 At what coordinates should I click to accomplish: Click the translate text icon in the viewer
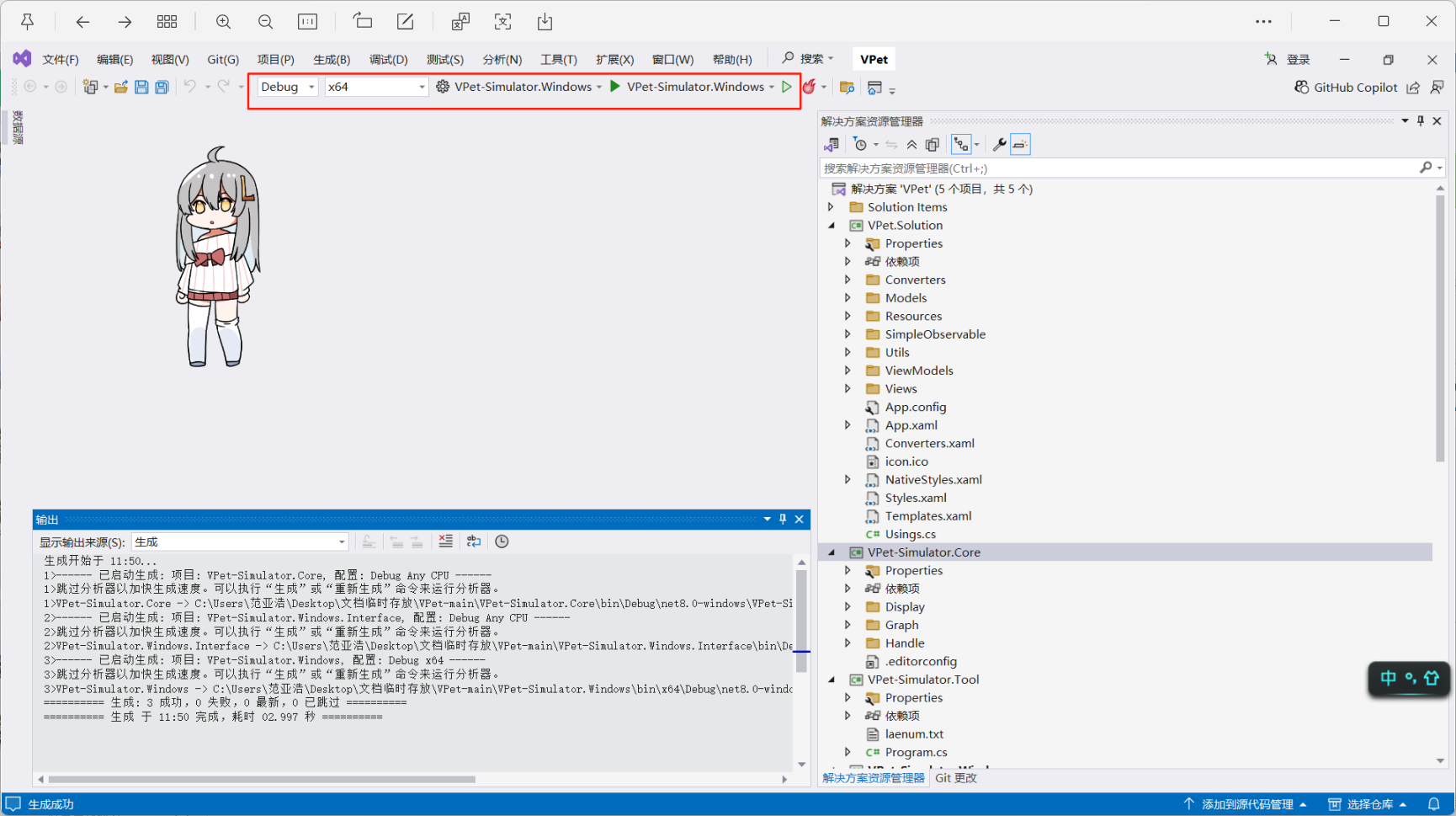pos(460,22)
